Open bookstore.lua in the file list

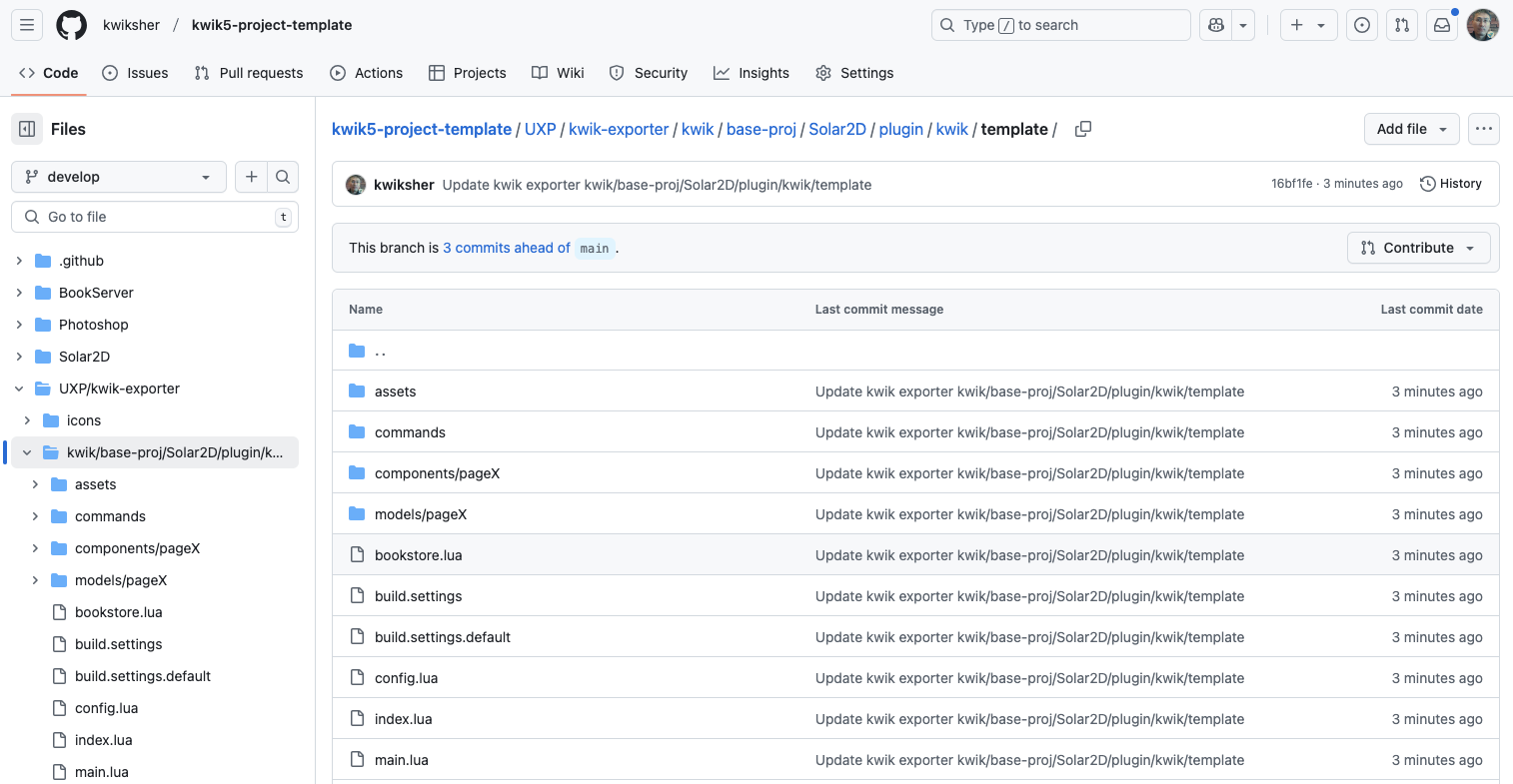418,555
